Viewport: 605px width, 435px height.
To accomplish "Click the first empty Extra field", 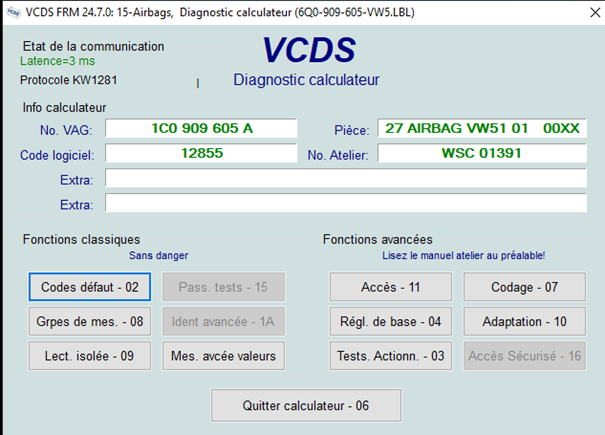I will coord(346,178).
